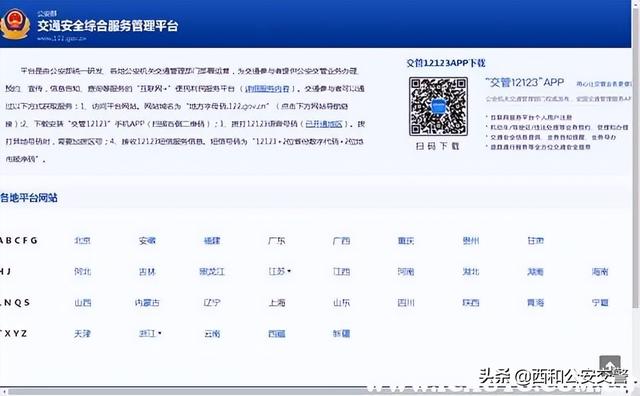
Task: Open the 河南 platform link
Action: tap(406, 271)
